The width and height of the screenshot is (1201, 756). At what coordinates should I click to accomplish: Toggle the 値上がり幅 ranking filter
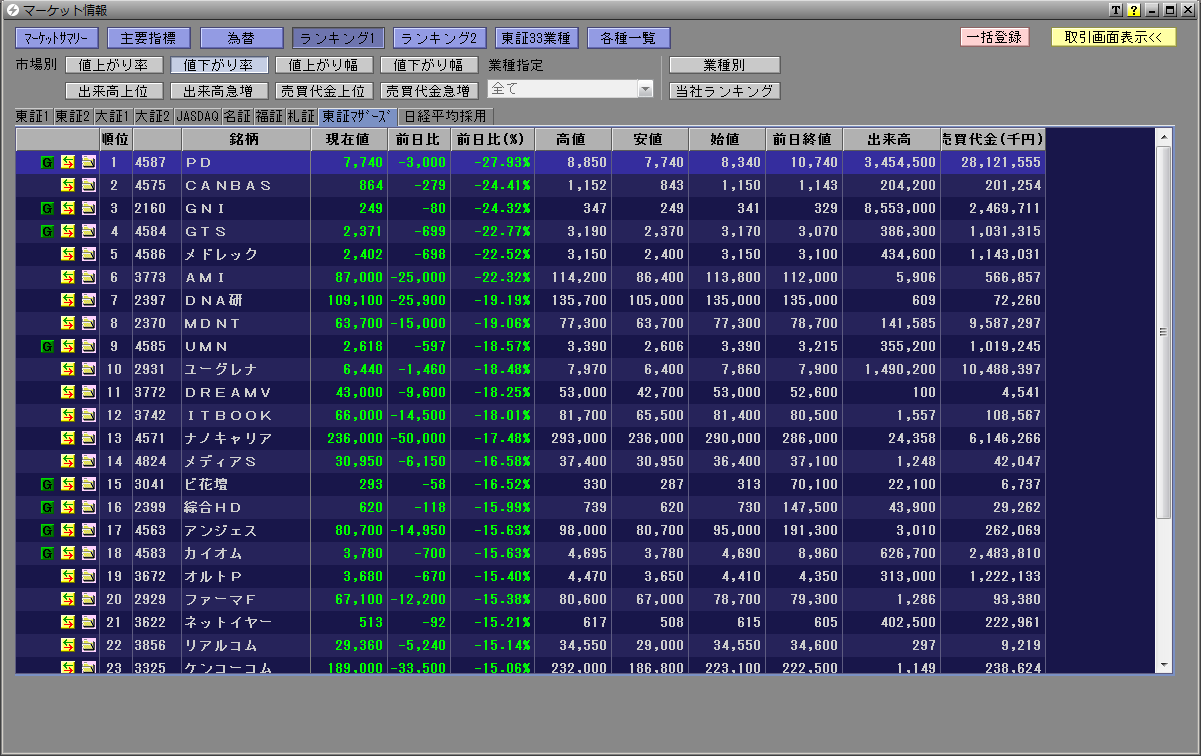click(x=324, y=65)
